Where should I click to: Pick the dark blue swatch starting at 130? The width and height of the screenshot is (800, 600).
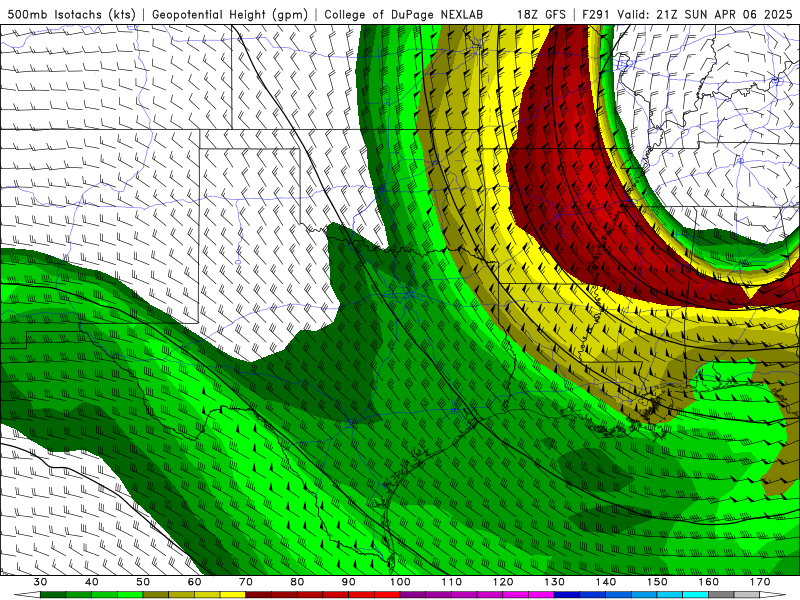[567, 595]
